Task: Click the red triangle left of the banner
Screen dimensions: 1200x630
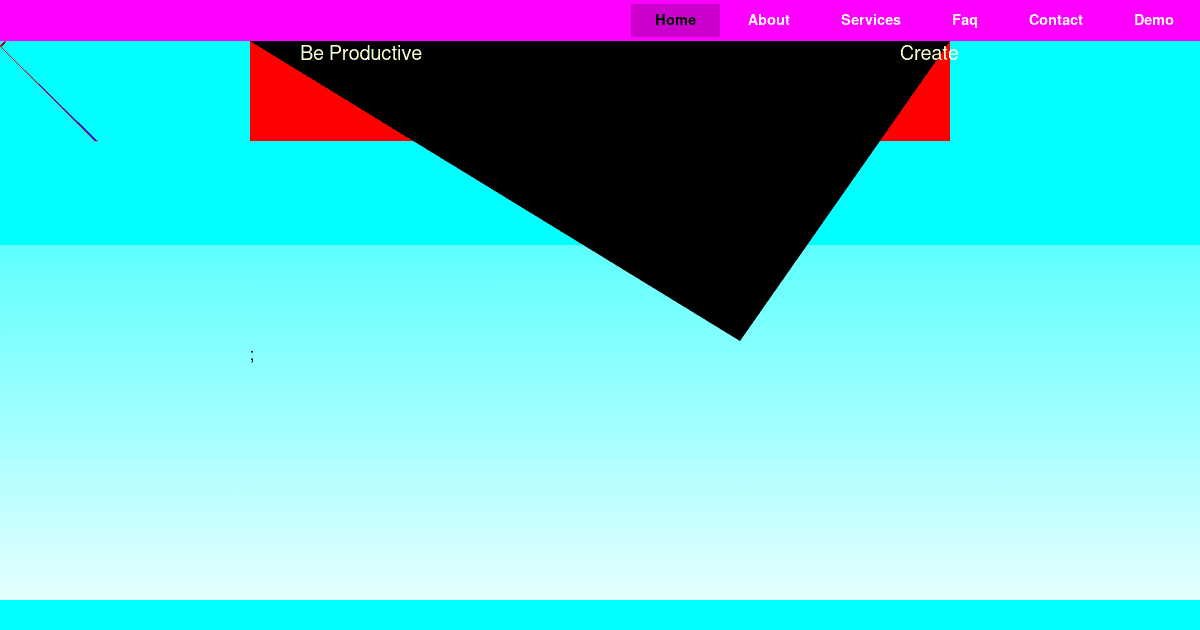Action: tap(300, 110)
